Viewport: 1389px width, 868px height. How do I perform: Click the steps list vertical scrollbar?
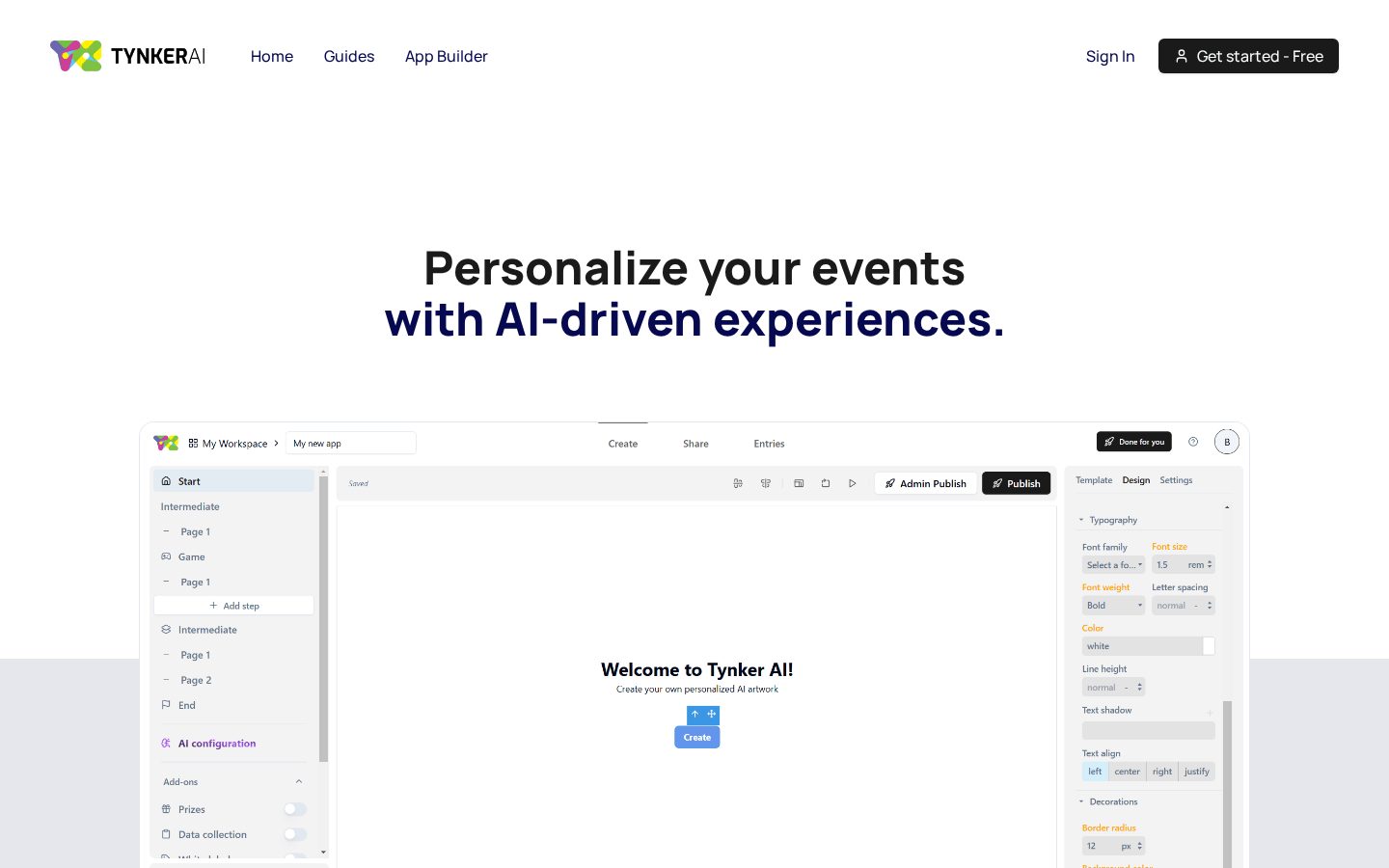click(323, 617)
